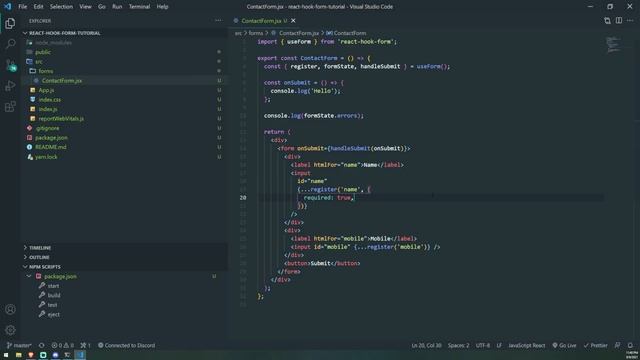This screenshot has height=360, width=640.
Task: Open the Run and Debug view
Action: click(x=10, y=86)
